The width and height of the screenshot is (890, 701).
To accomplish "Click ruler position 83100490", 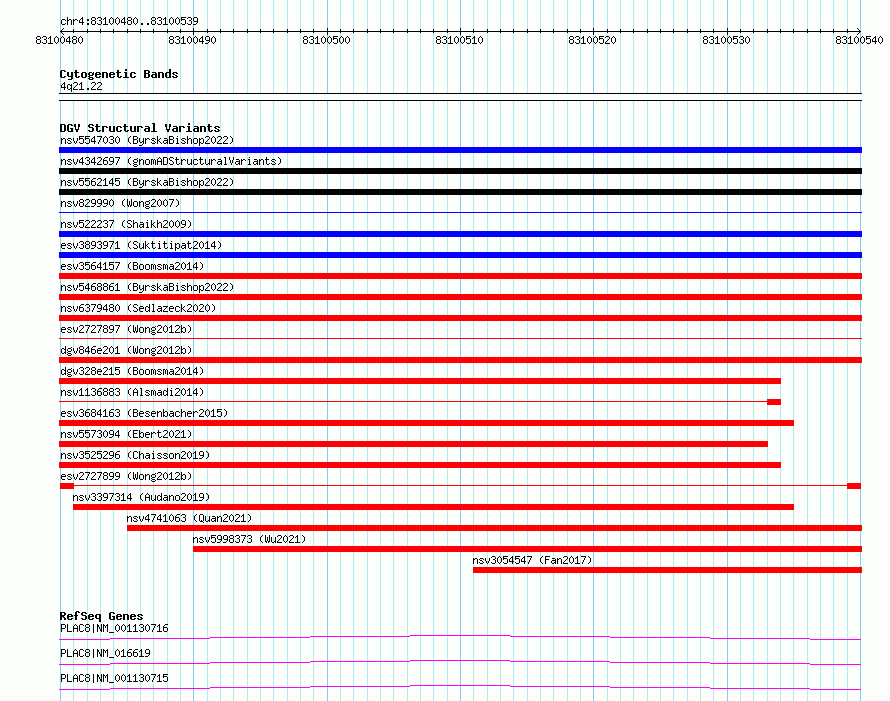I will click(192, 40).
